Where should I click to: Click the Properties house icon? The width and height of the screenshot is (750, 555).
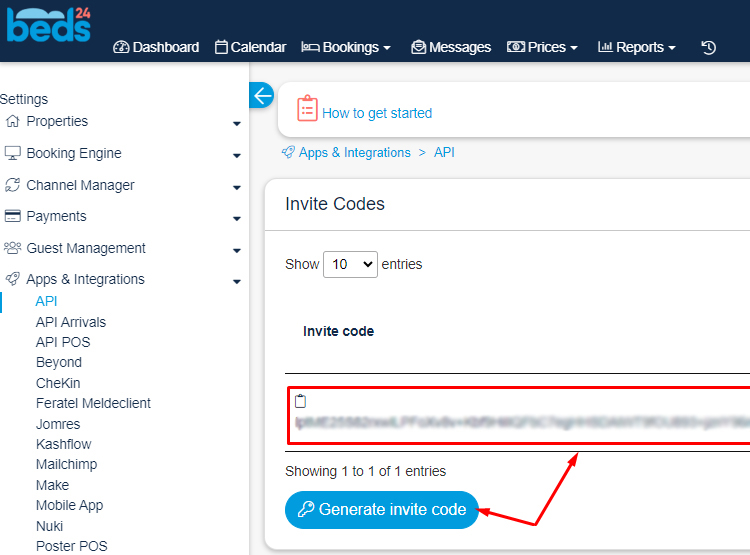pyautogui.click(x=12, y=121)
